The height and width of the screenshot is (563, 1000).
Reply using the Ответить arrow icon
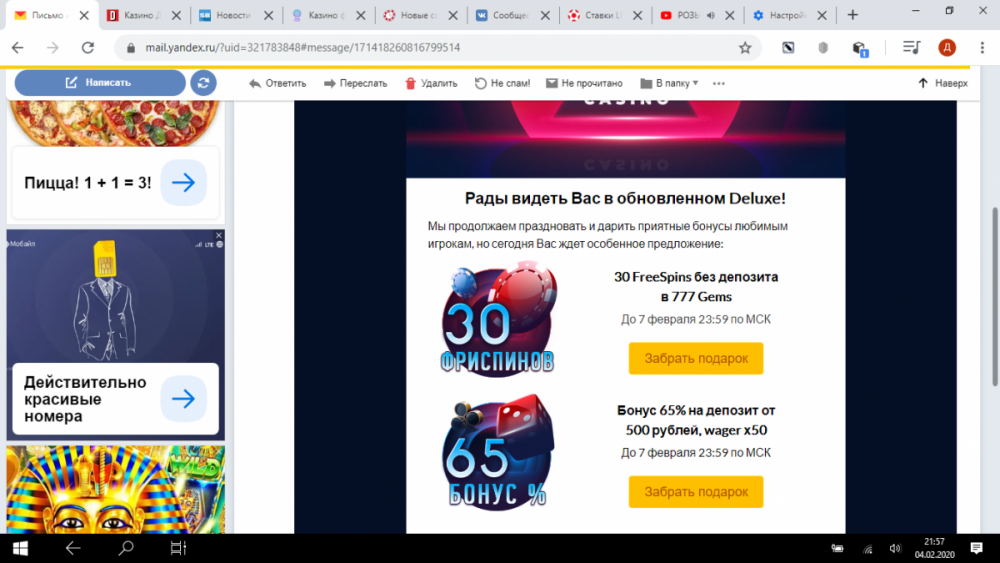(277, 83)
